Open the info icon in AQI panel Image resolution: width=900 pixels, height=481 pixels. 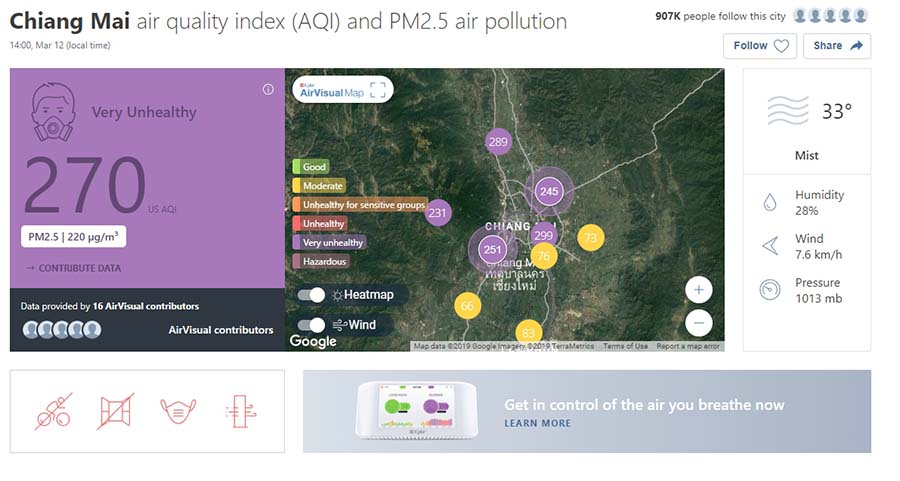pyautogui.click(x=268, y=90)
